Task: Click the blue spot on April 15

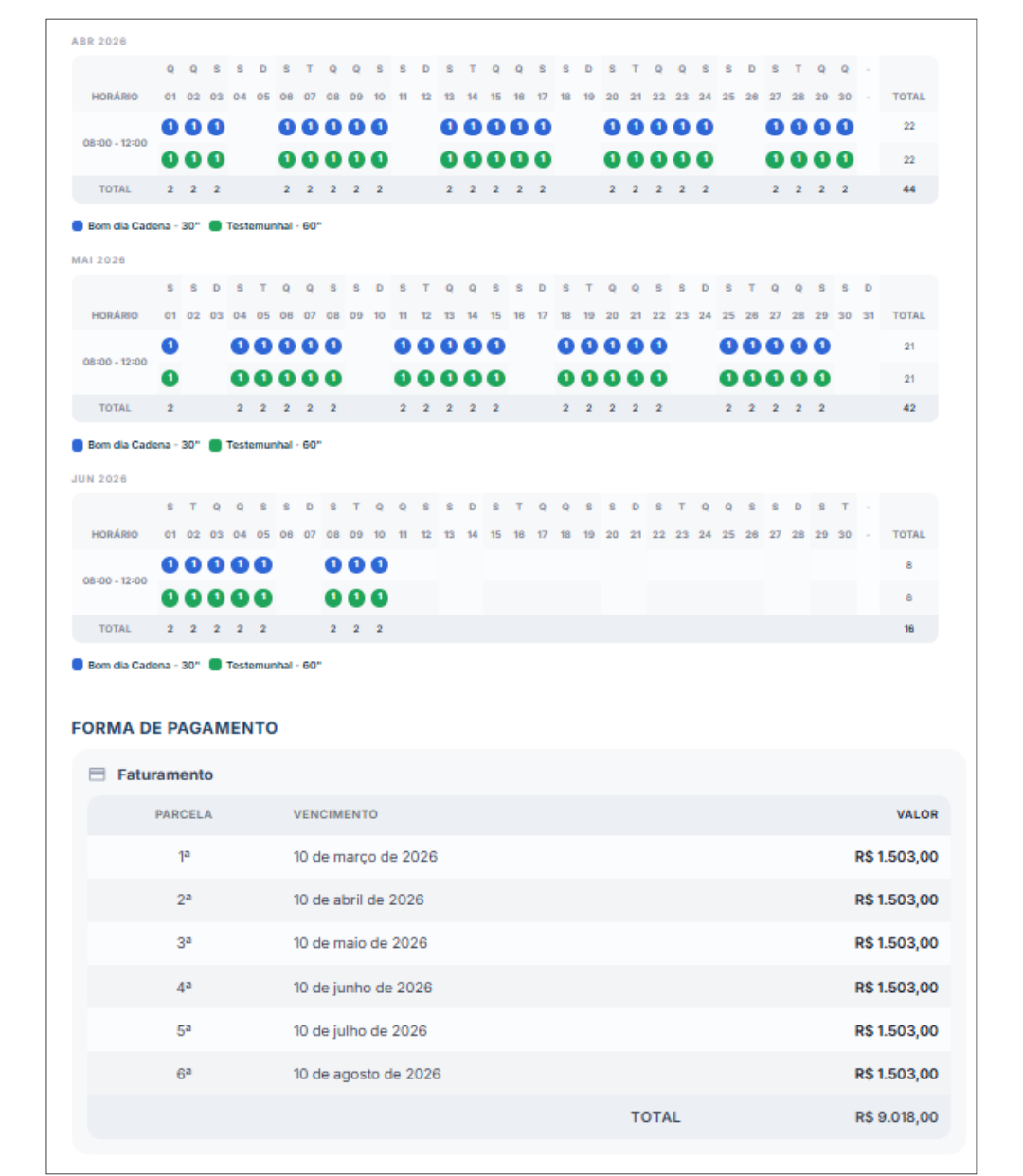Action: tap(496, 127)
